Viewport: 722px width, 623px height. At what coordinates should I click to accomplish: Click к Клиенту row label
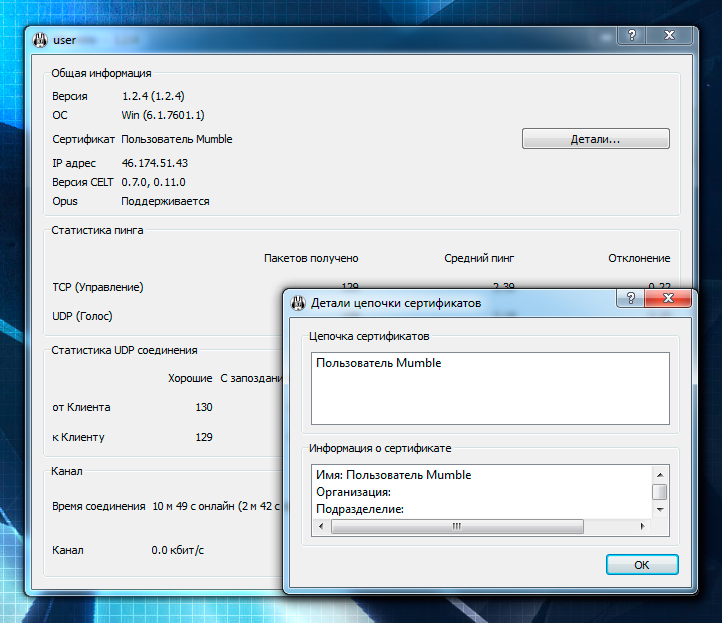78,437
